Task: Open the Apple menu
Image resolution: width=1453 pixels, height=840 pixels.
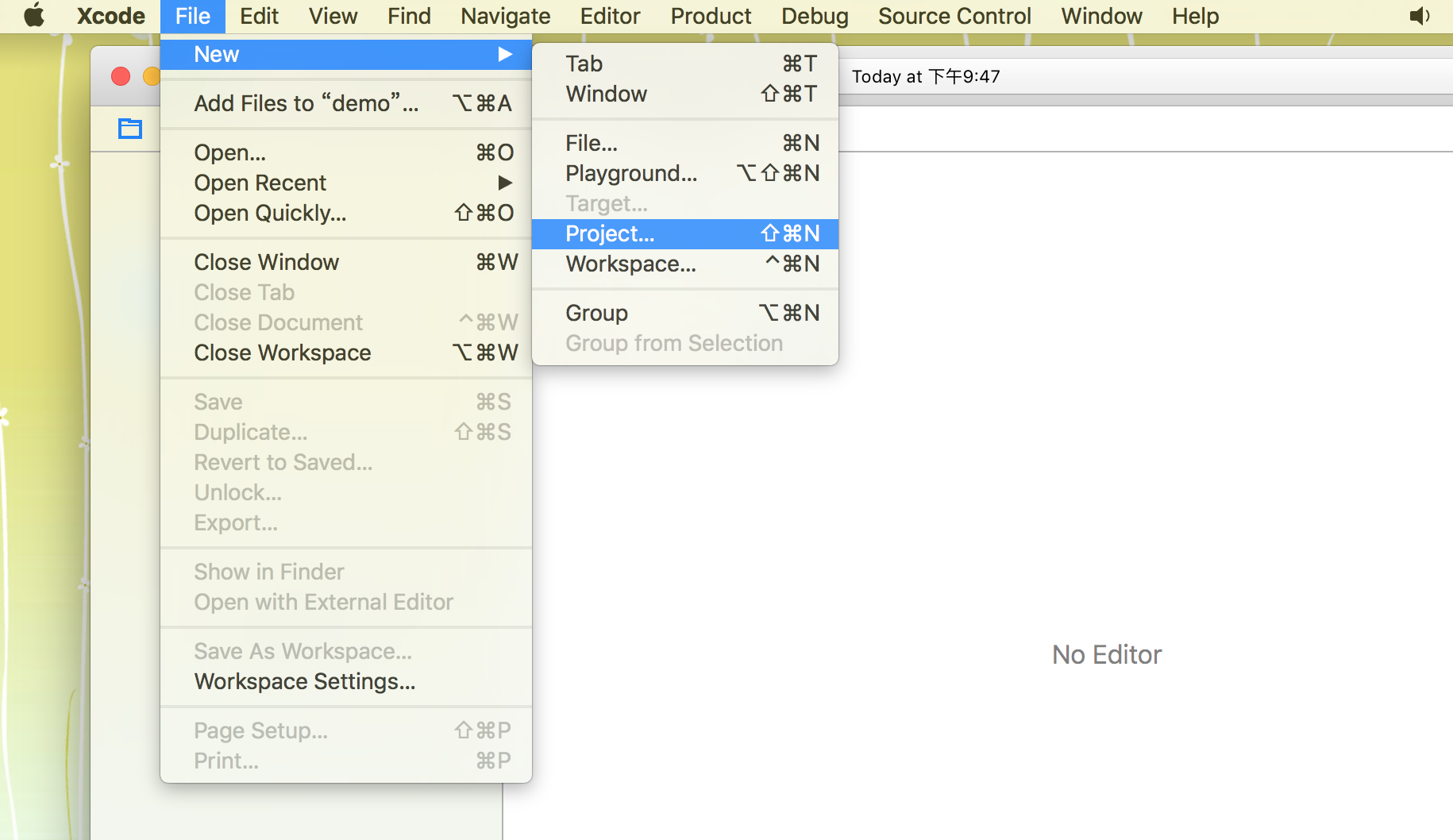Action: (x=33, y=15)
